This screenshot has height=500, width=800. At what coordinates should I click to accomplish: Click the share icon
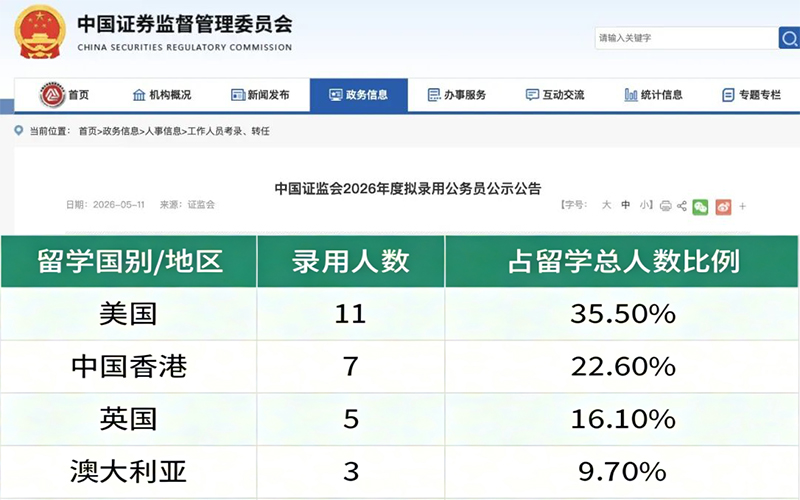click(x=682, y=206)
